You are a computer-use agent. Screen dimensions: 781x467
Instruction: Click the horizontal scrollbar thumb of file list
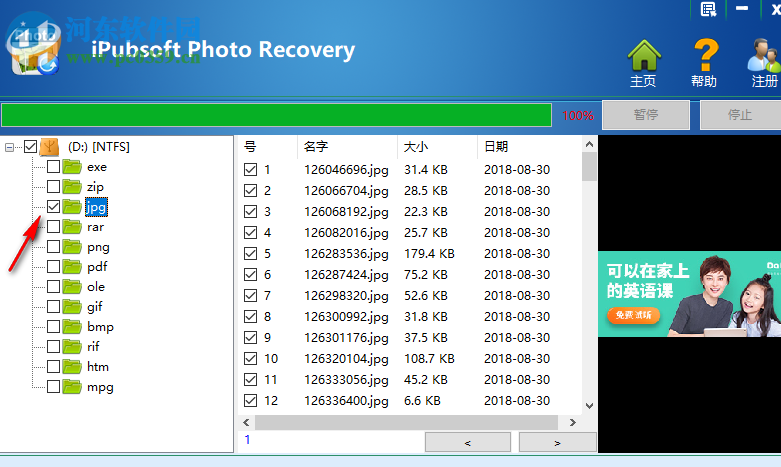pos(406,422)
